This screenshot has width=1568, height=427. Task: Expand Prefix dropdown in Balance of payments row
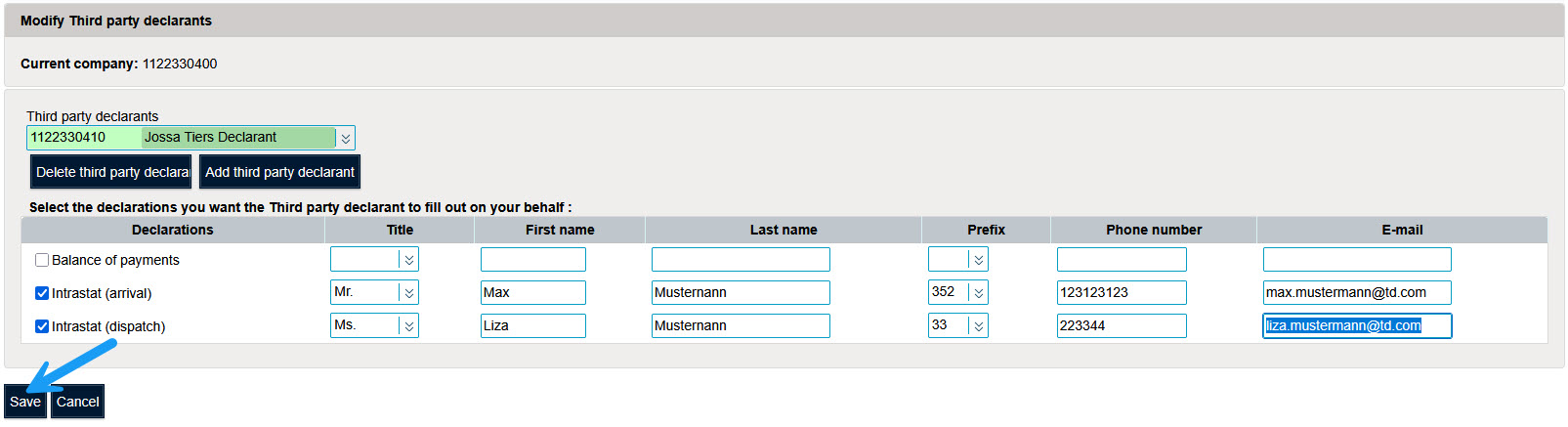click(x=978, y=260)
